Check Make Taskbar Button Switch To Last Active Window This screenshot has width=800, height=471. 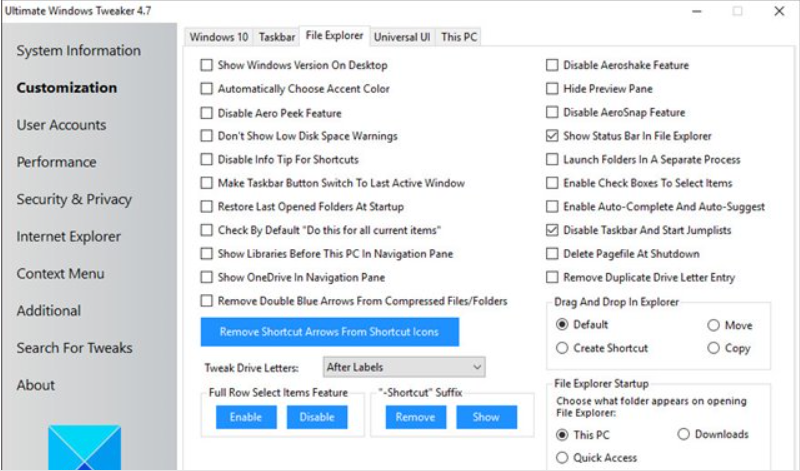[207, 183]
